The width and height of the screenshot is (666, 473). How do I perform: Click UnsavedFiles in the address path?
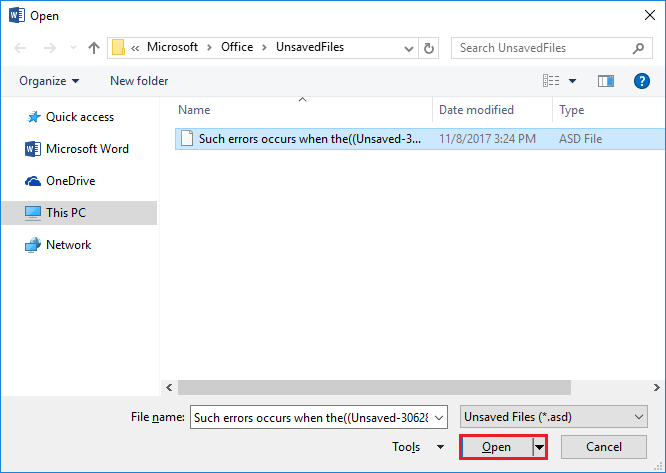pos(310,47)
